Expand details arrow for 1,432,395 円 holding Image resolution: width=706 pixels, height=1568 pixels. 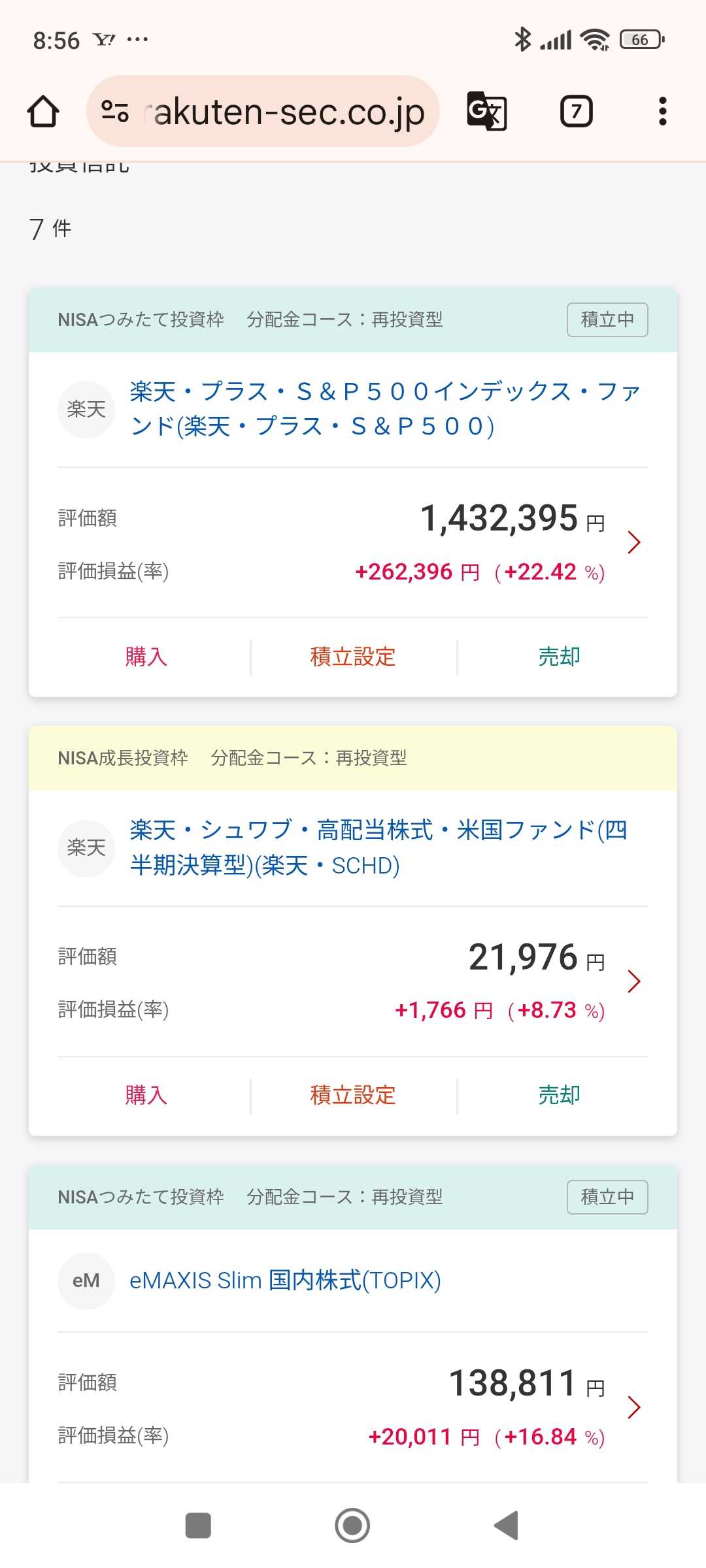633,542
